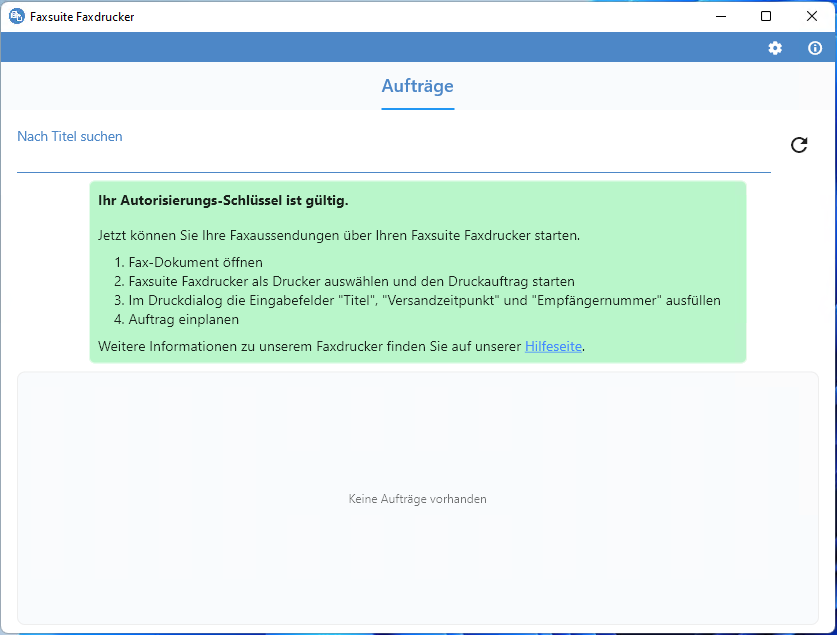Click sentence Jetzt können Sie Ihre Faxaussendungen
The width and height of the screenshot is (837, 635).
tap(339, 235)
